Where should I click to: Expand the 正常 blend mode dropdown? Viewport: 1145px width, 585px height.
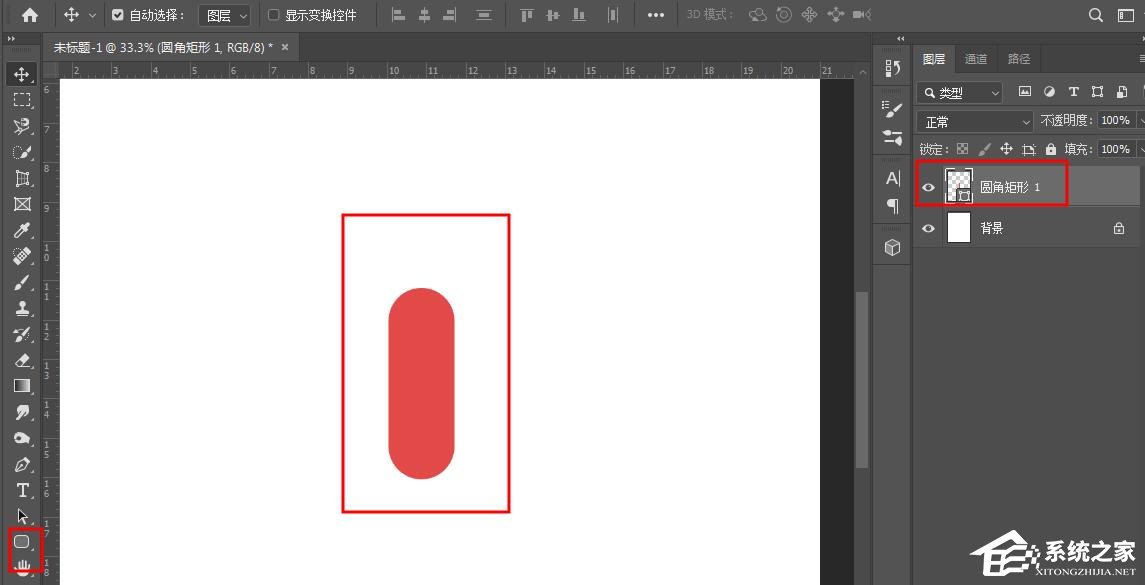(975, 121)
